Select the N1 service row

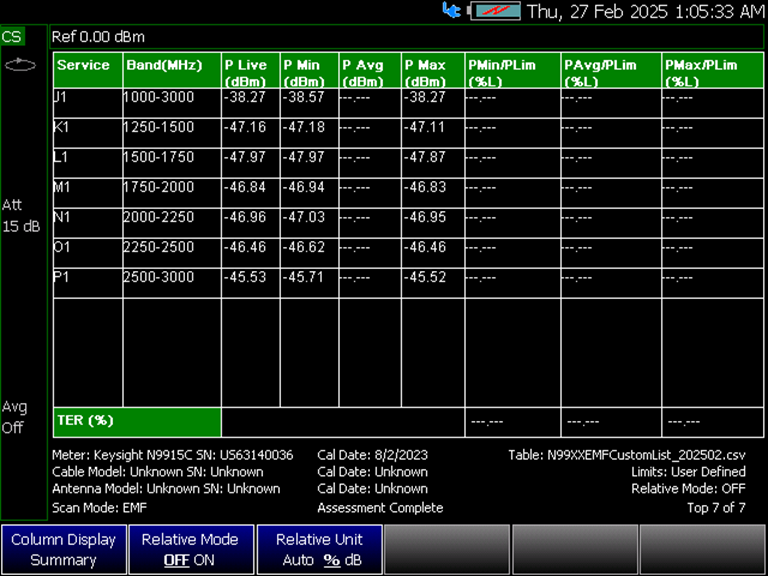click(408, 223)
